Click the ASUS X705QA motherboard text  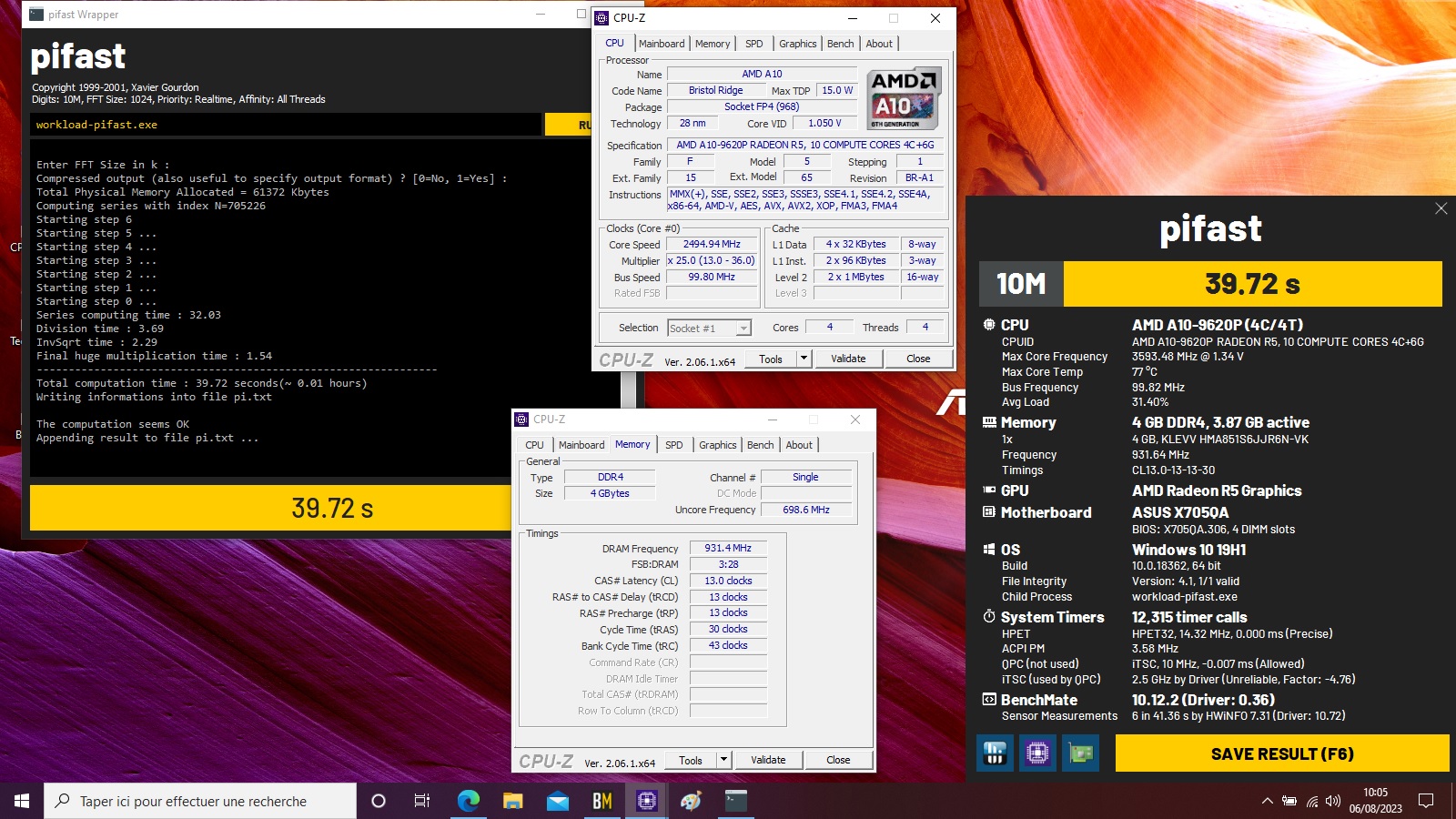tap(1180, 512)
